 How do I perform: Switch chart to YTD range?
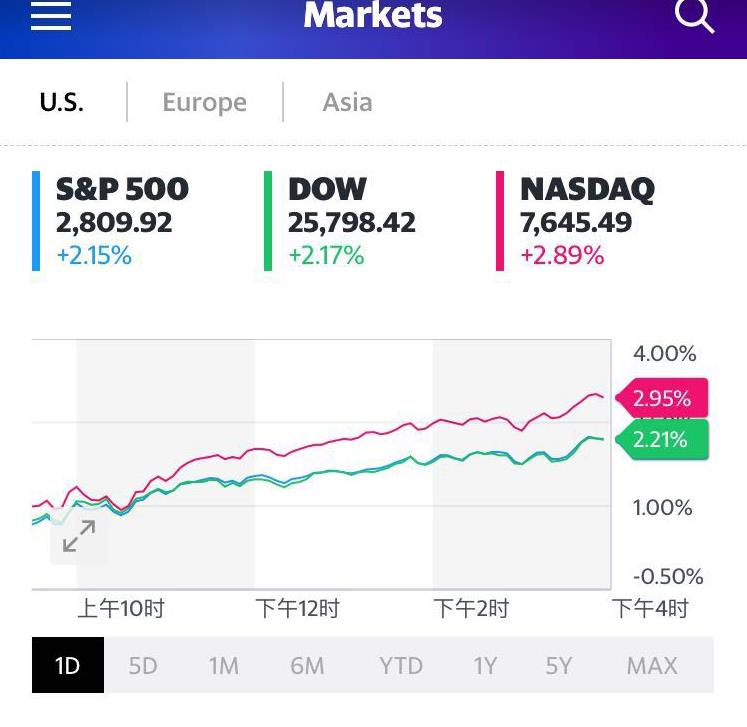click(400, 665)
